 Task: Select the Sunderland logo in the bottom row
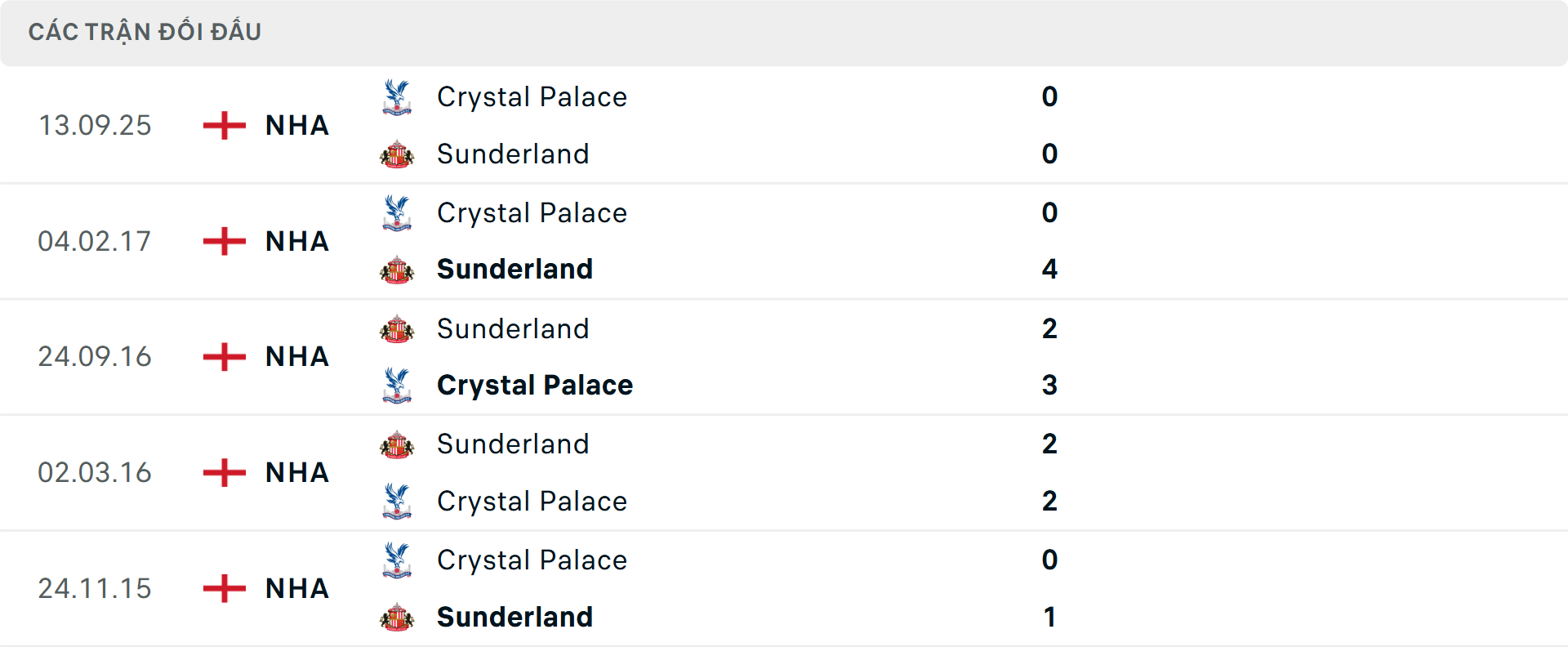(x=397, y=618)
